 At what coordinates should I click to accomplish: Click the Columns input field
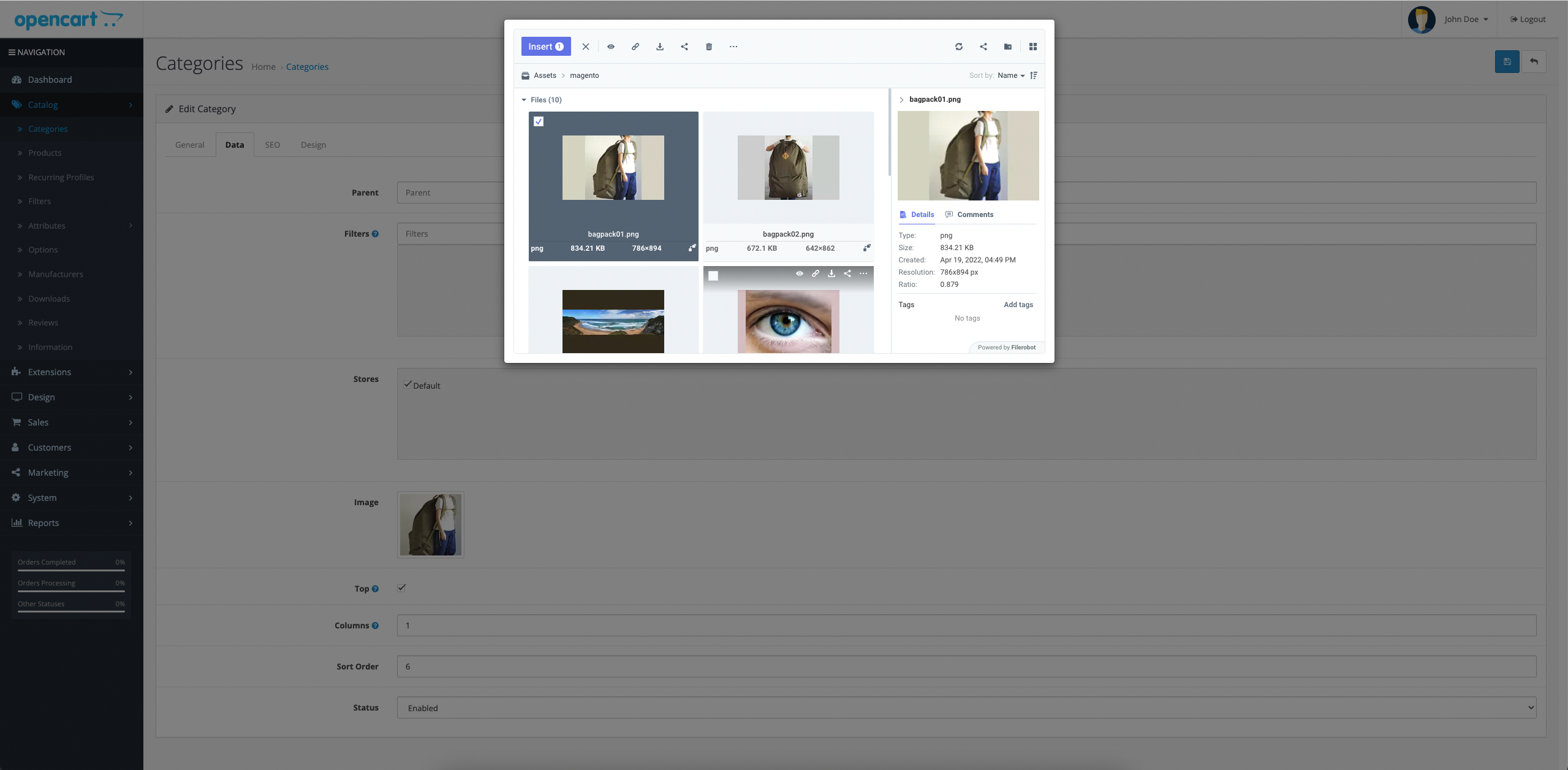pos(966,625)
